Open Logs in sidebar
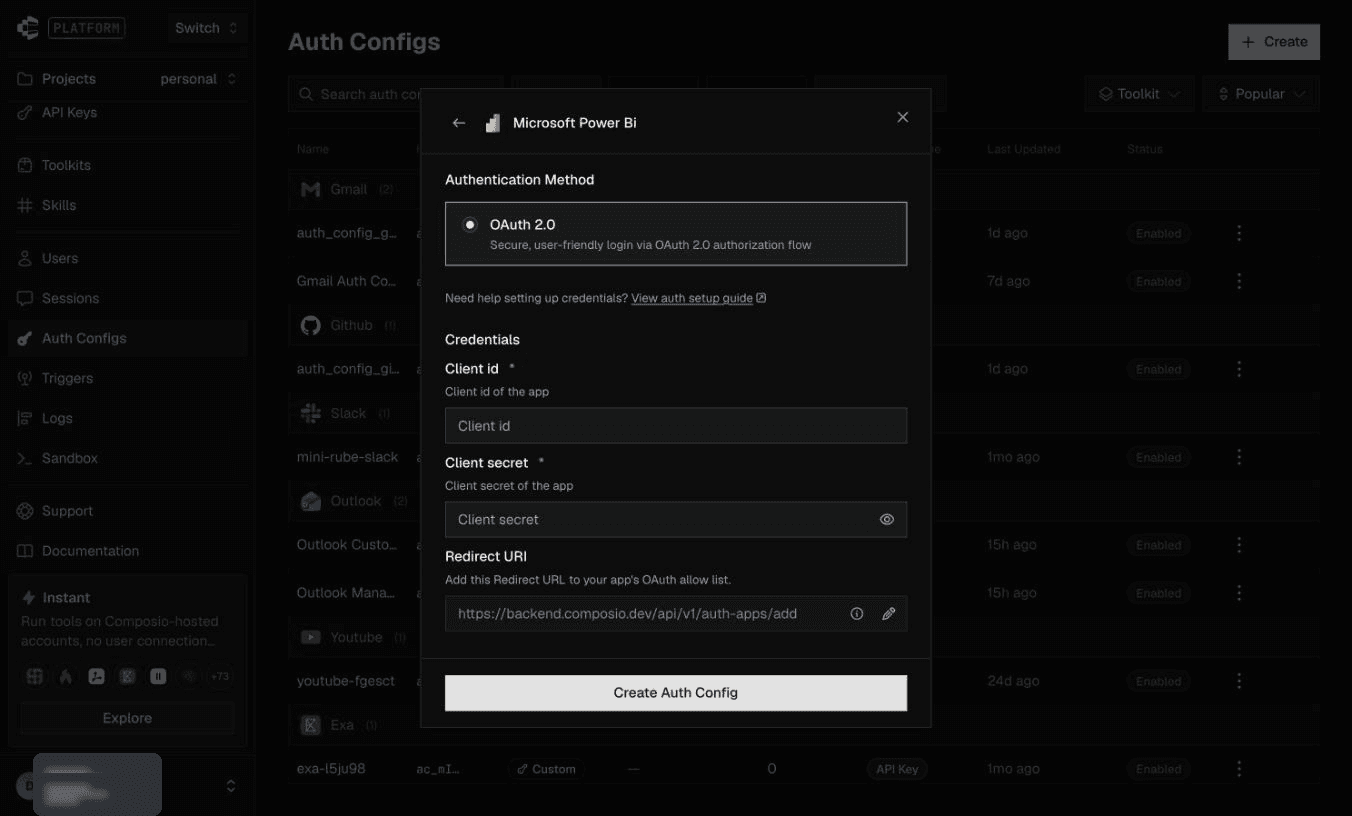 pyautogui.click(x=126, y=418)
